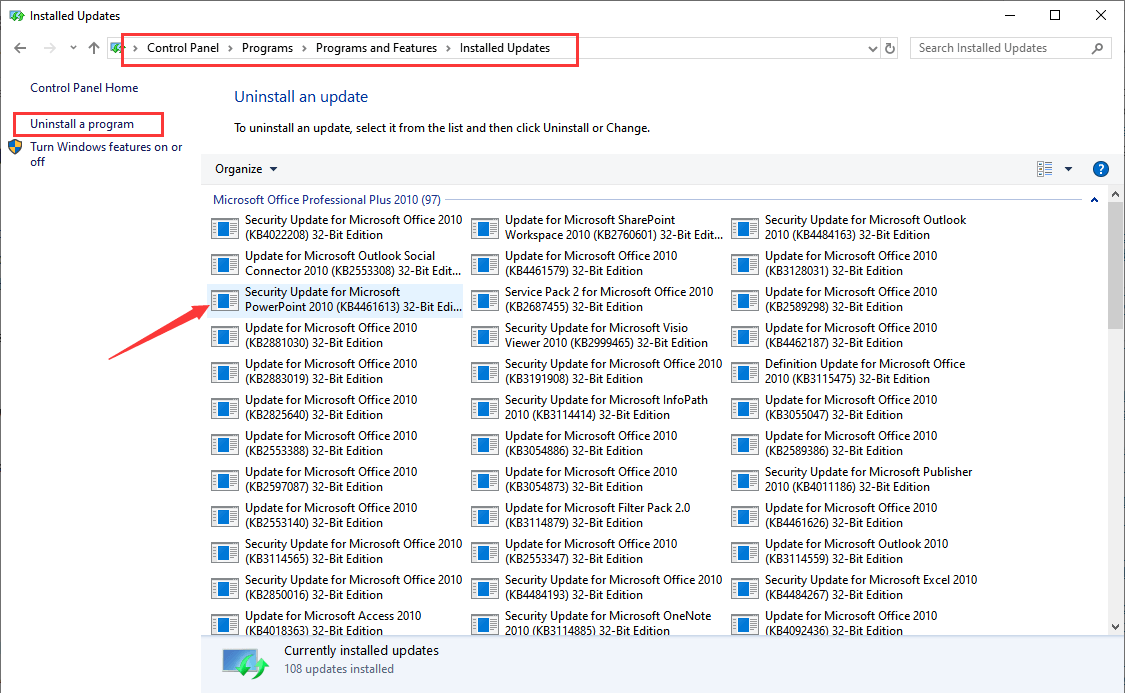
Task: Select Security Update for Excel 2010 (KB4484267)
Action: [x=855, y=588]
